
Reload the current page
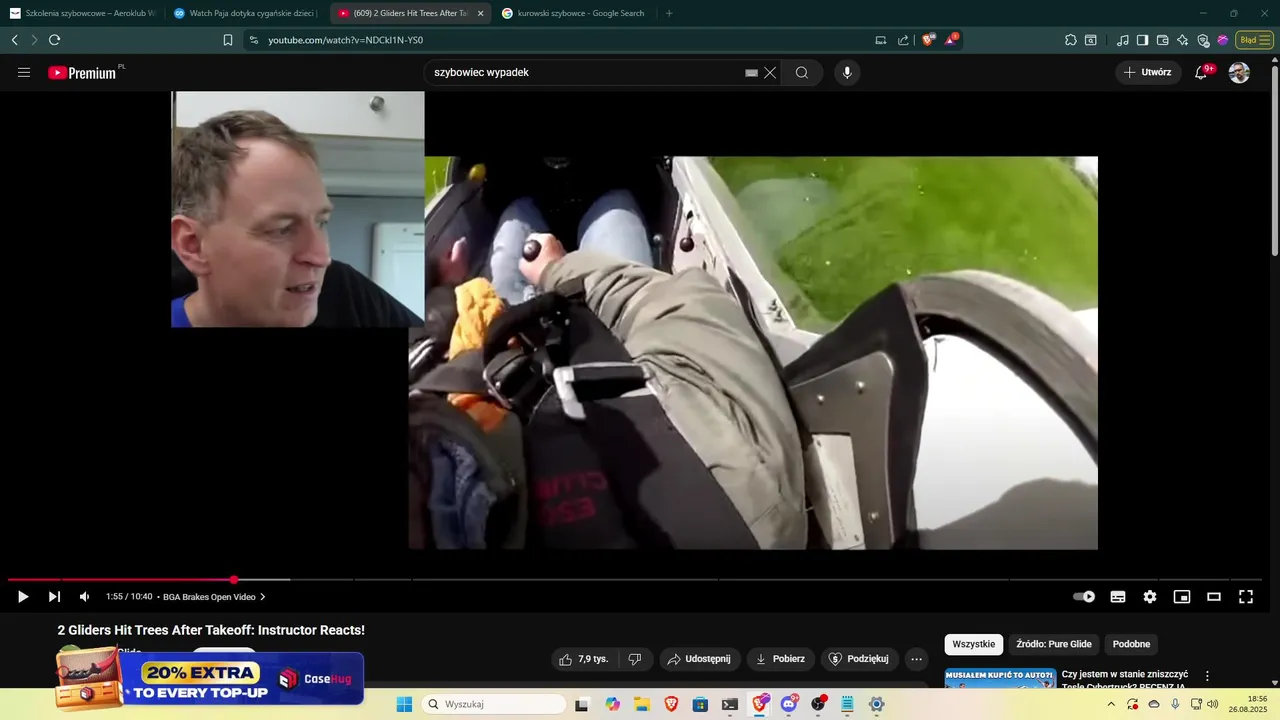(54, 40)
